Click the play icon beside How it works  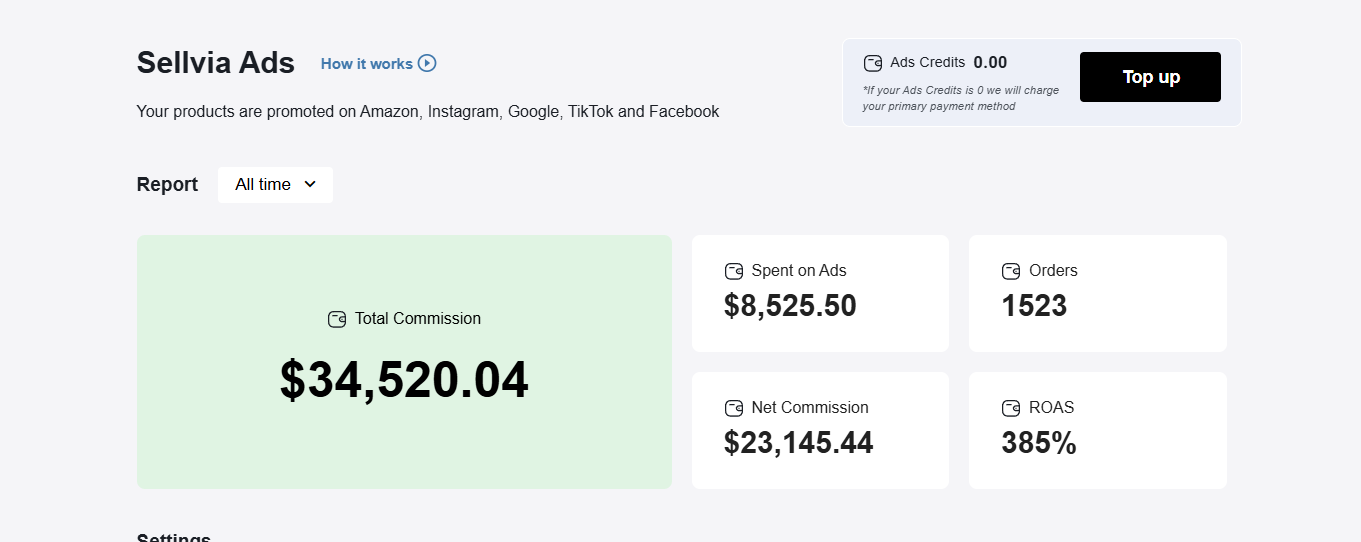click(427, 63)
